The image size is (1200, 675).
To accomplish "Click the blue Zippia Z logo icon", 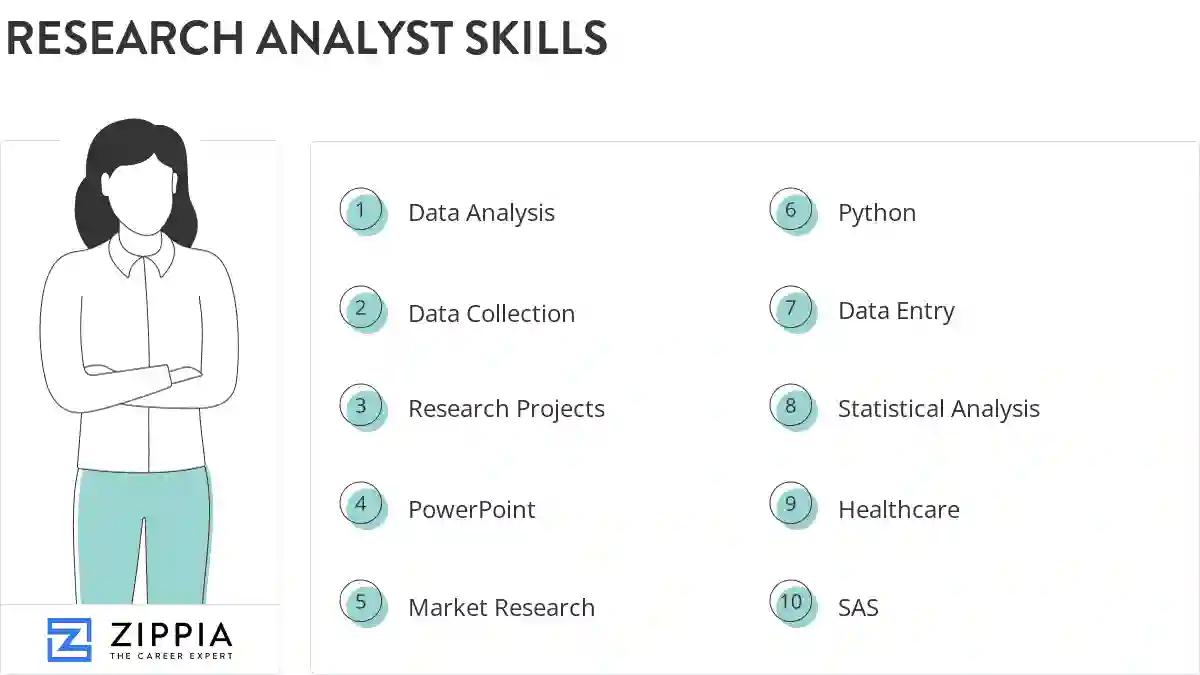I will click(x=69, y=640).
